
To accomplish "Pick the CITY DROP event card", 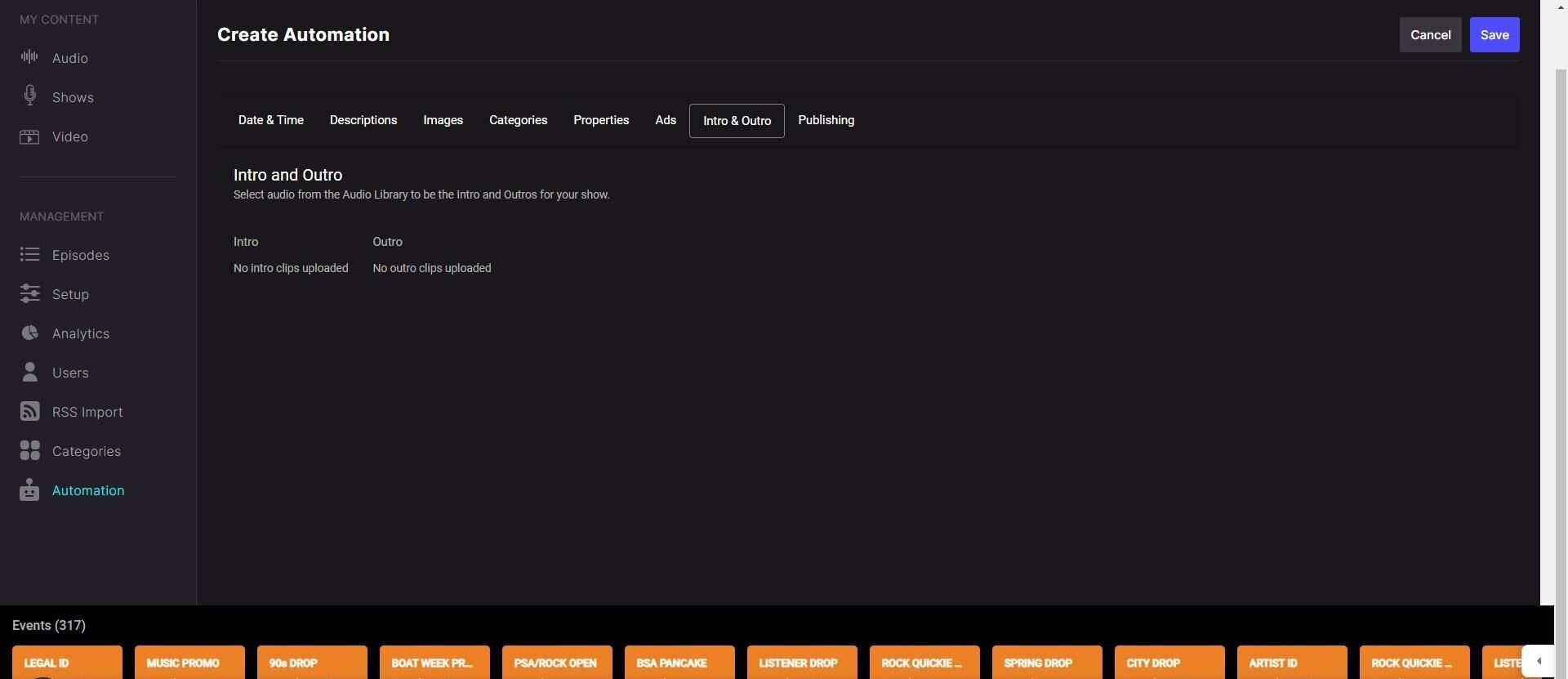I will pos(1169,663).
